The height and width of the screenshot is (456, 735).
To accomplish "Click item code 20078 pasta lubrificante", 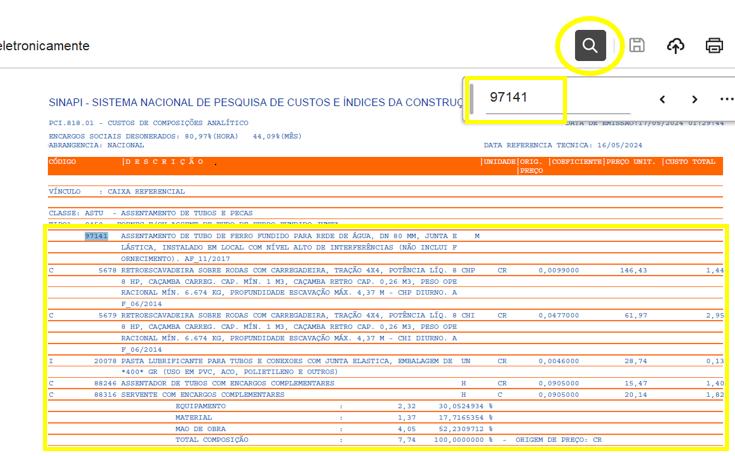I will 104,358.
